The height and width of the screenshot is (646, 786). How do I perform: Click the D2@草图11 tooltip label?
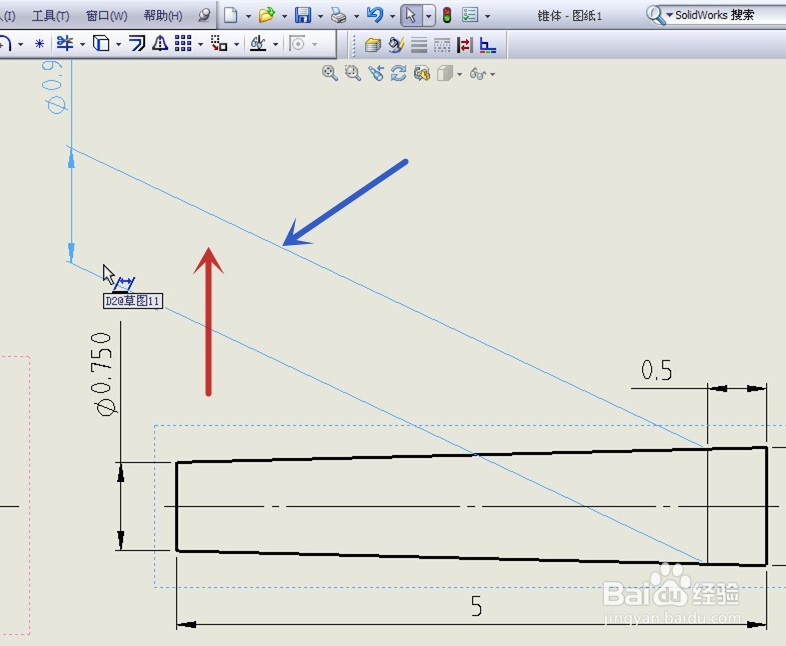click(133, 301)
